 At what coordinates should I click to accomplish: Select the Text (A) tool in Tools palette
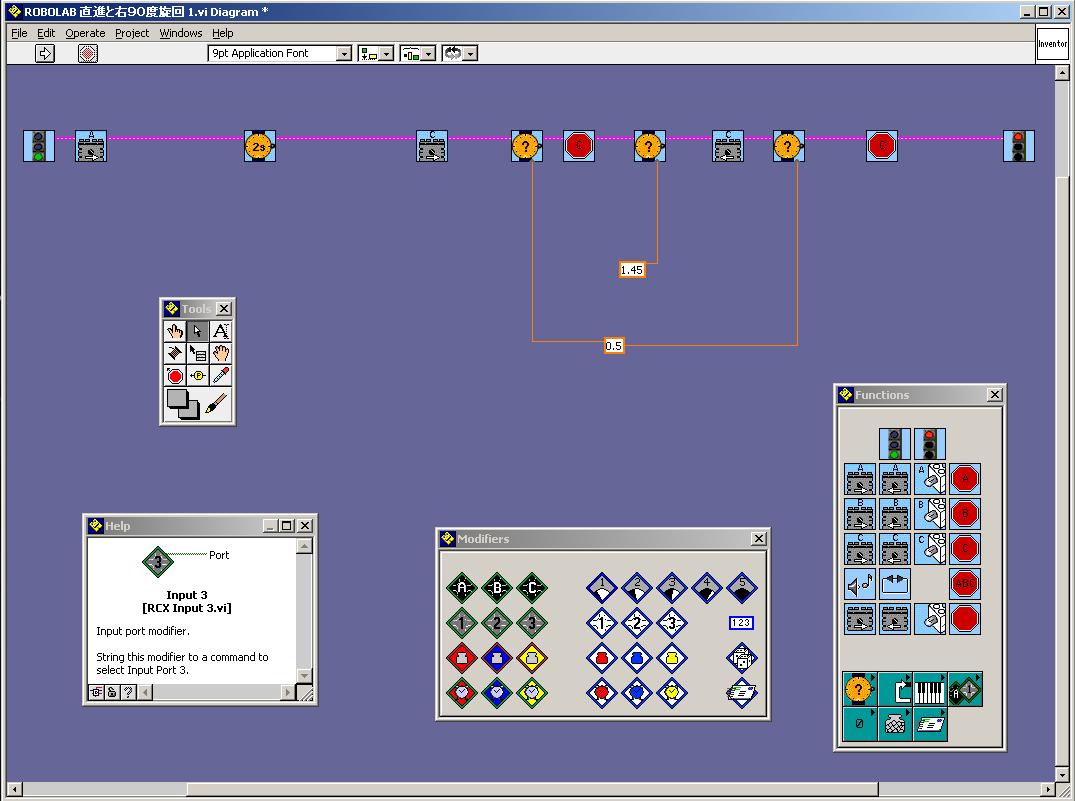[221, 331]
